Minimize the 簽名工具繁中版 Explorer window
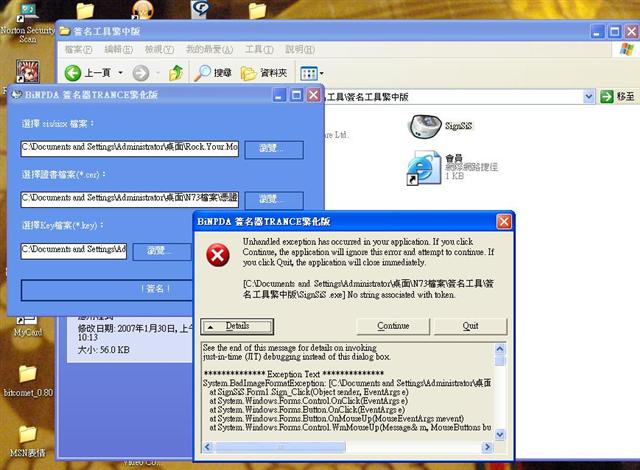The width and height of the screenshot is (640, 470). (597, 32)
